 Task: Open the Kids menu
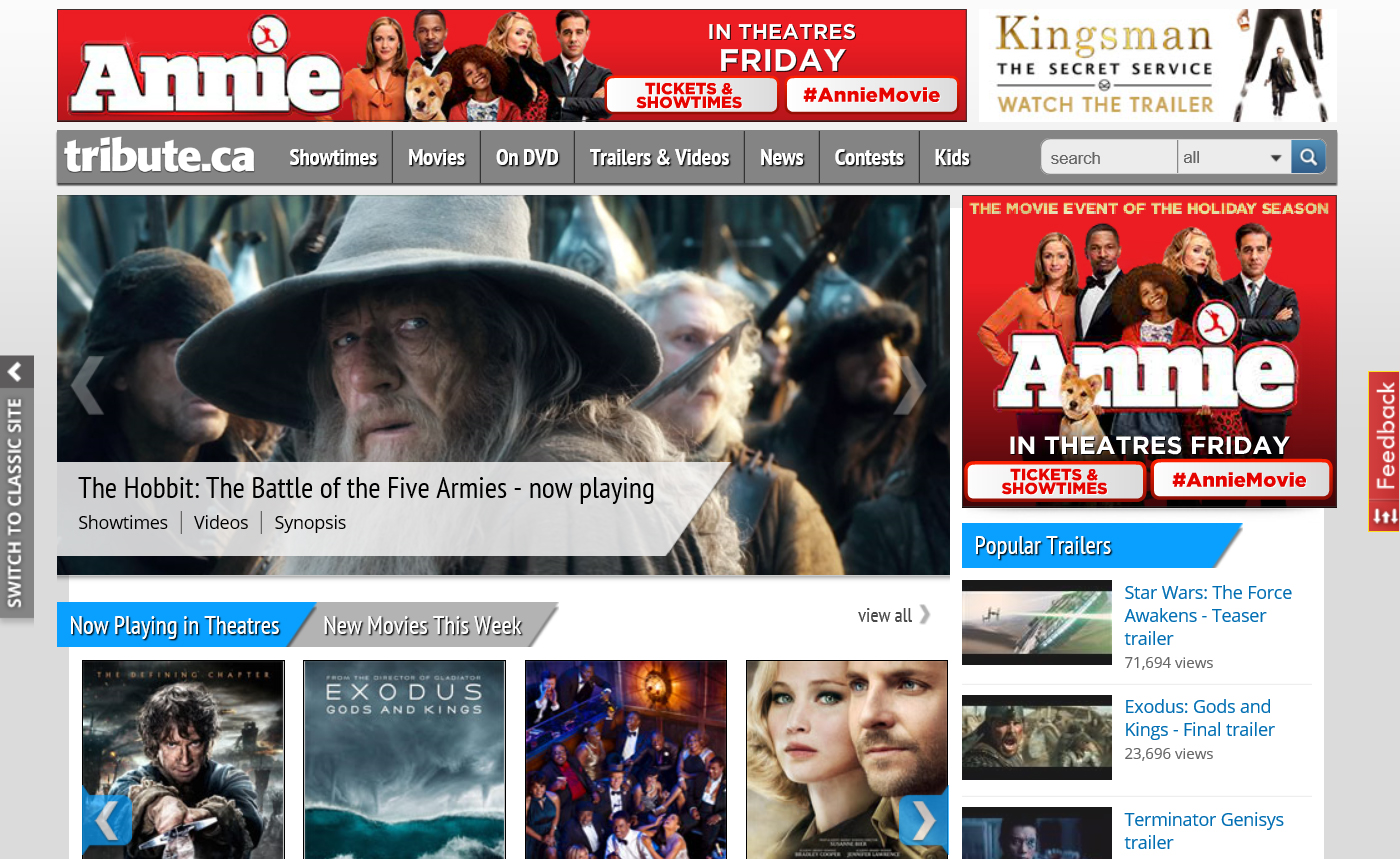coord(952,157)
